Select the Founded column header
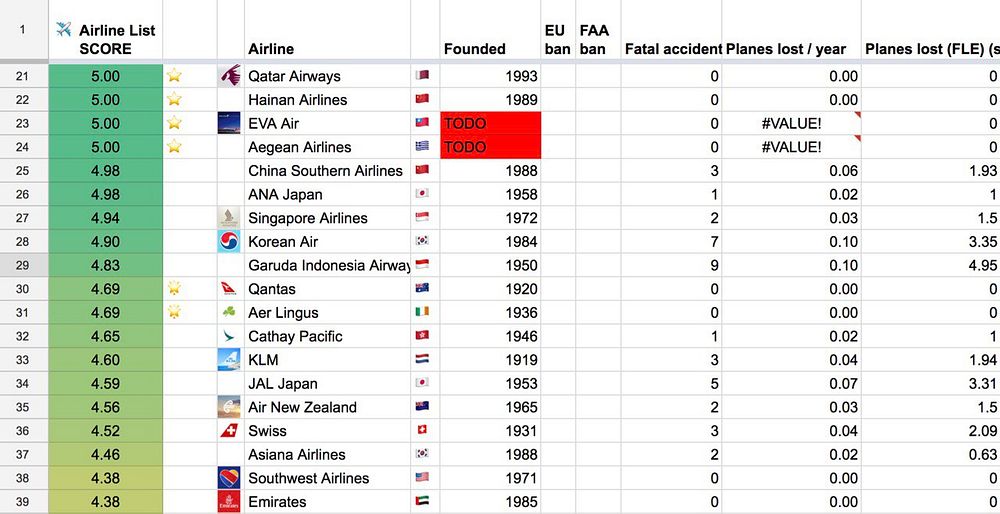The image size is (1000, 514). click(x=475, y=48)
